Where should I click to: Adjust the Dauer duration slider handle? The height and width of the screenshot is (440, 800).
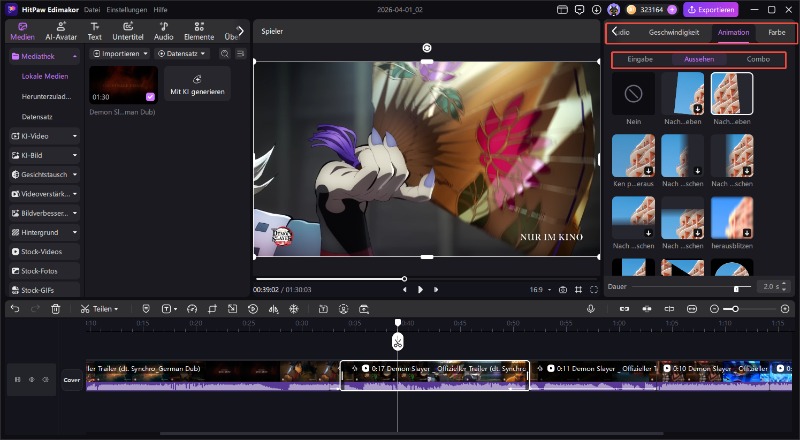[x=736, y=289]
